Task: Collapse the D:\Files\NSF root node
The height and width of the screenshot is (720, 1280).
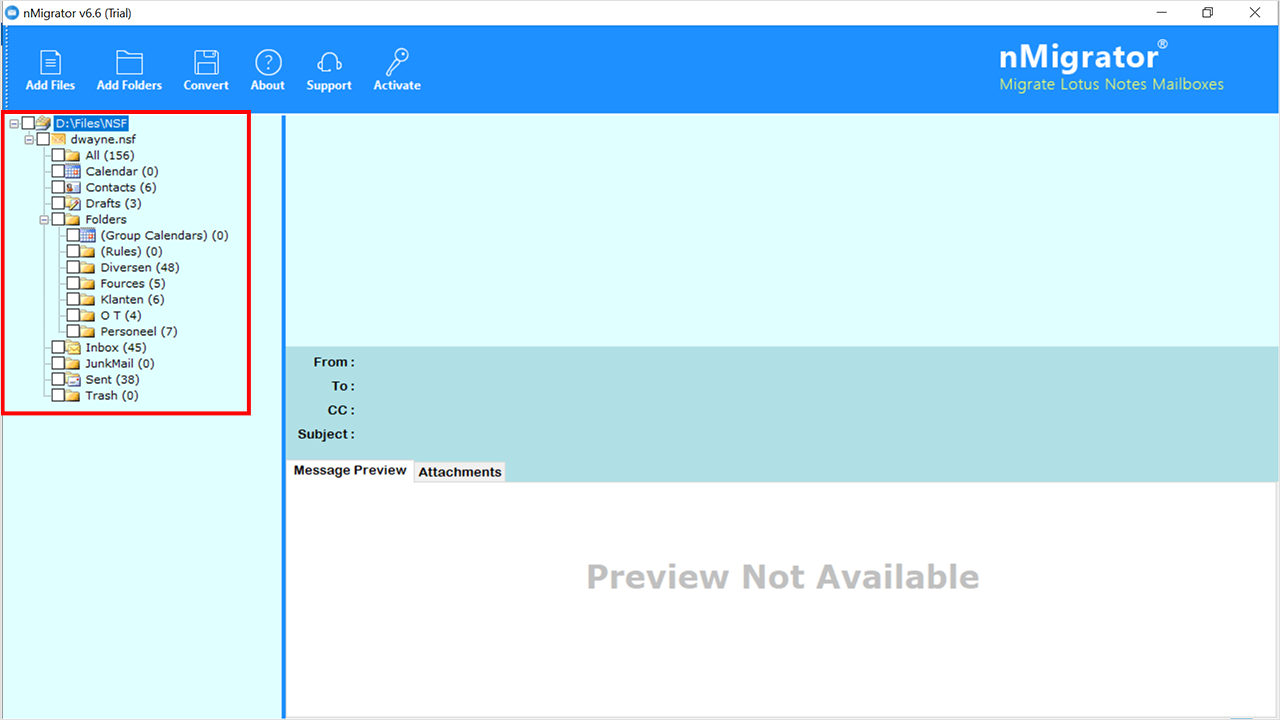Action: 14,123
